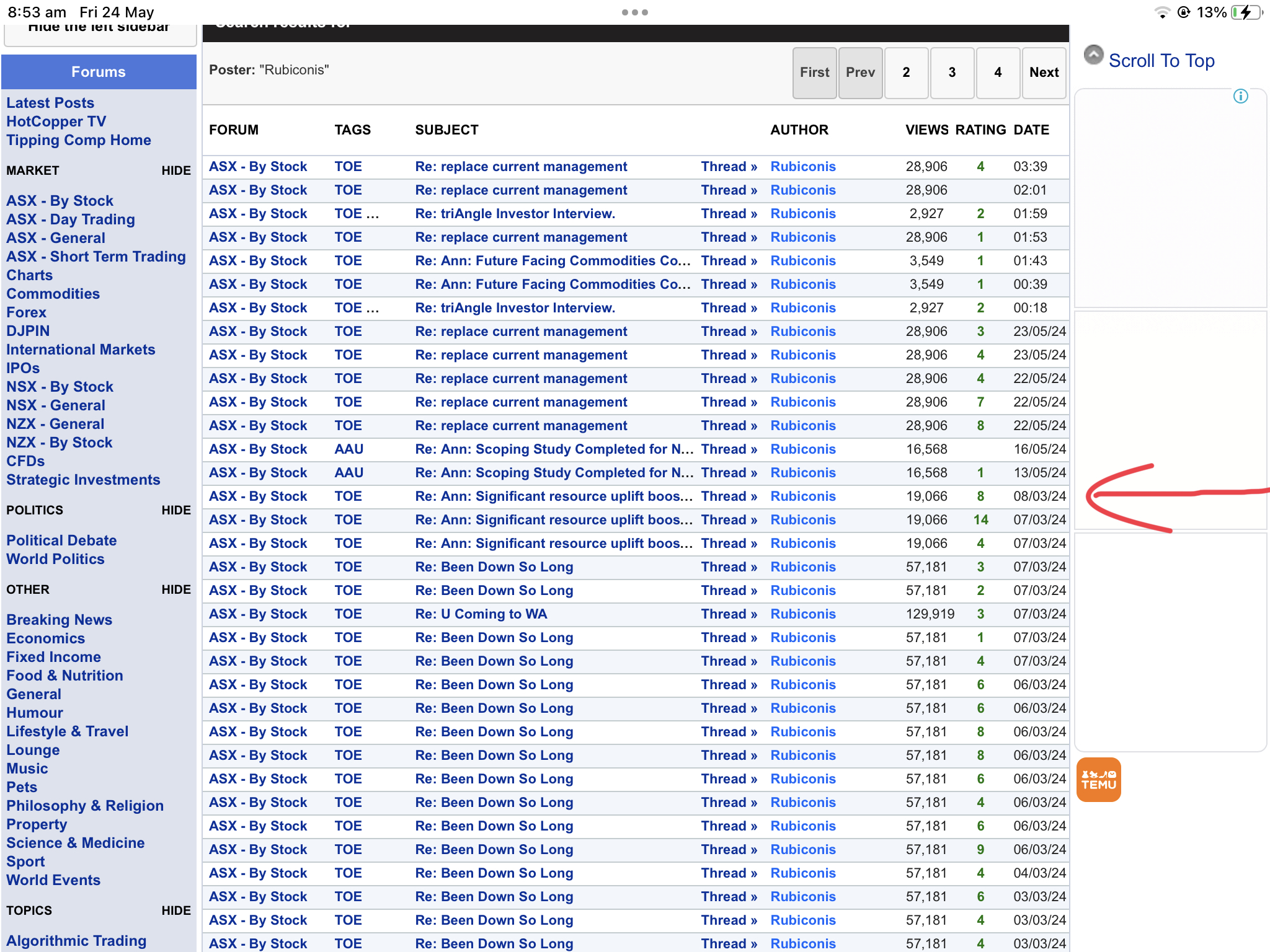This screenshot has height=952, width=1270.
Task: Sort by the VIEWS column header
Action: point(927,130)
